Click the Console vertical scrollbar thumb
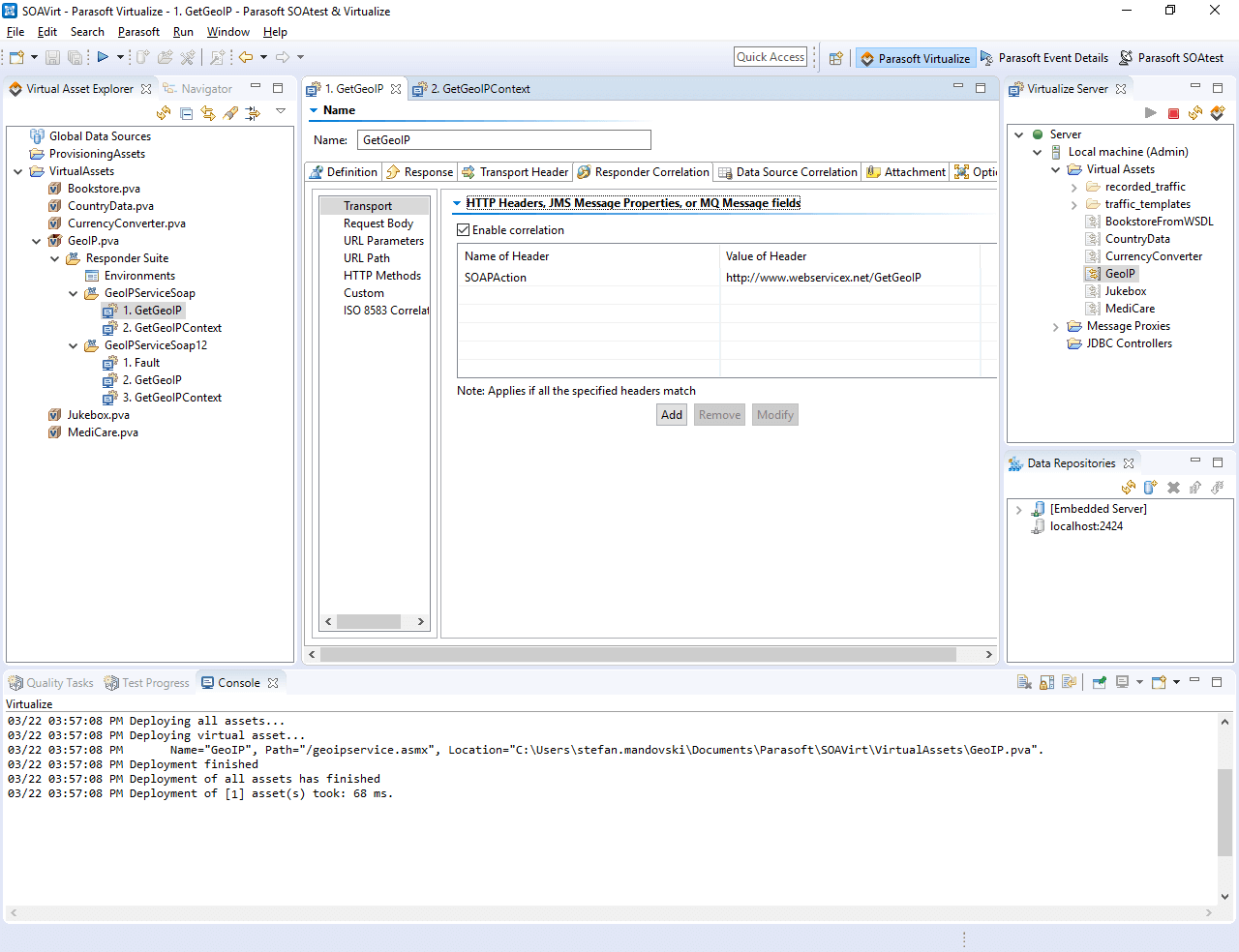 click(1224, 813)
